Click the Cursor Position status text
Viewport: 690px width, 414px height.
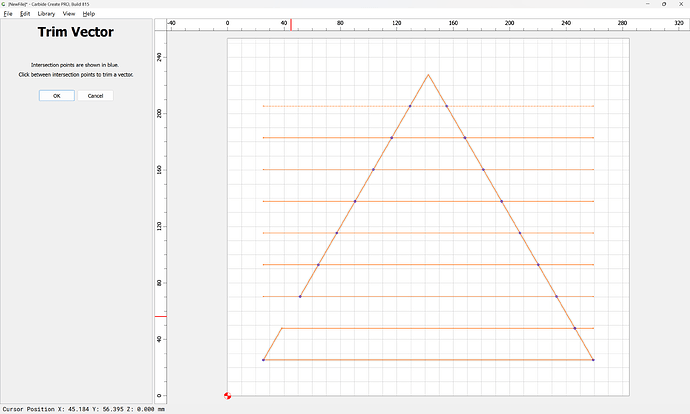tap(84, 409)
